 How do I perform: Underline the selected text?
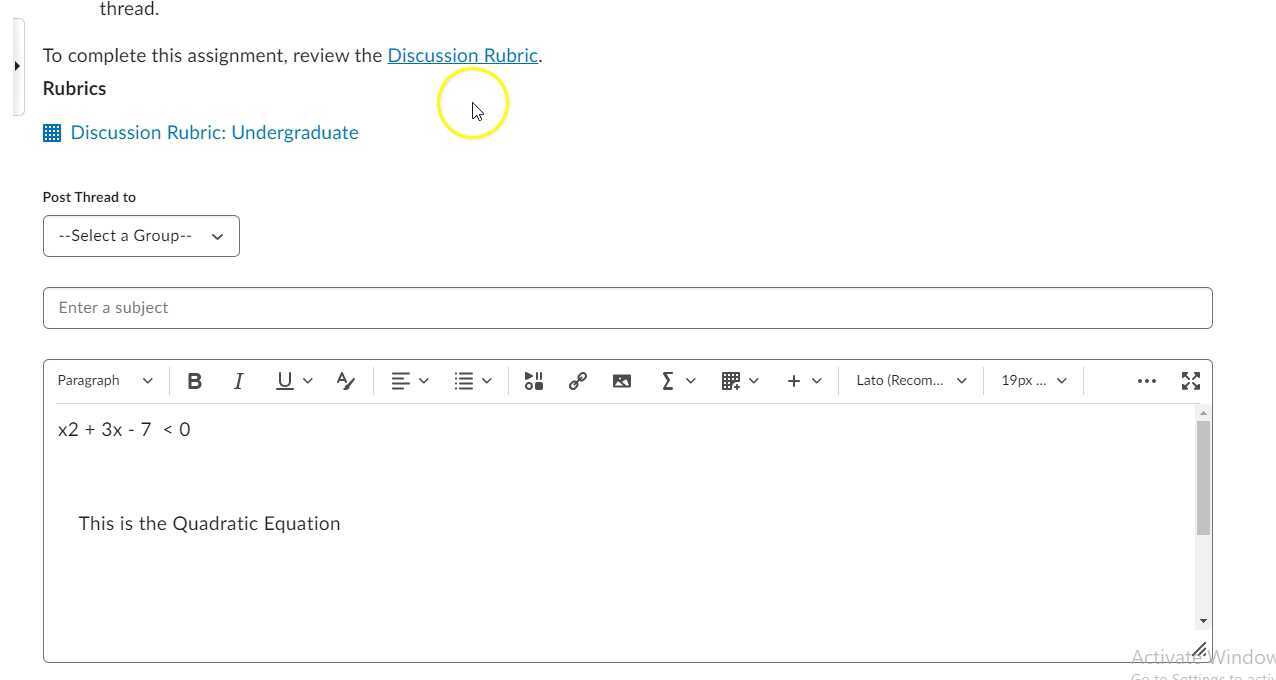[285, 380]
